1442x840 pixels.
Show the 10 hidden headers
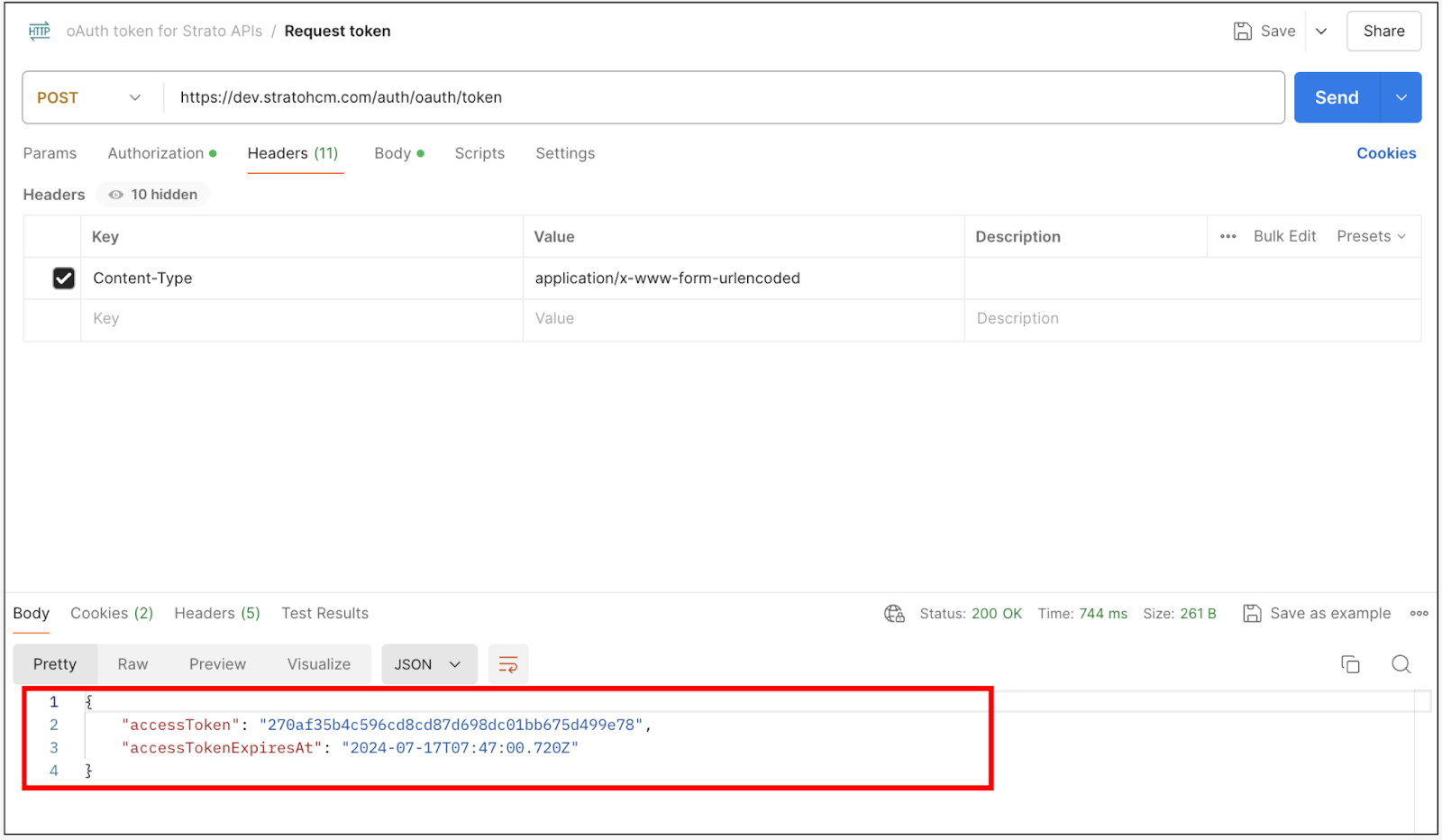click(153, 195)
